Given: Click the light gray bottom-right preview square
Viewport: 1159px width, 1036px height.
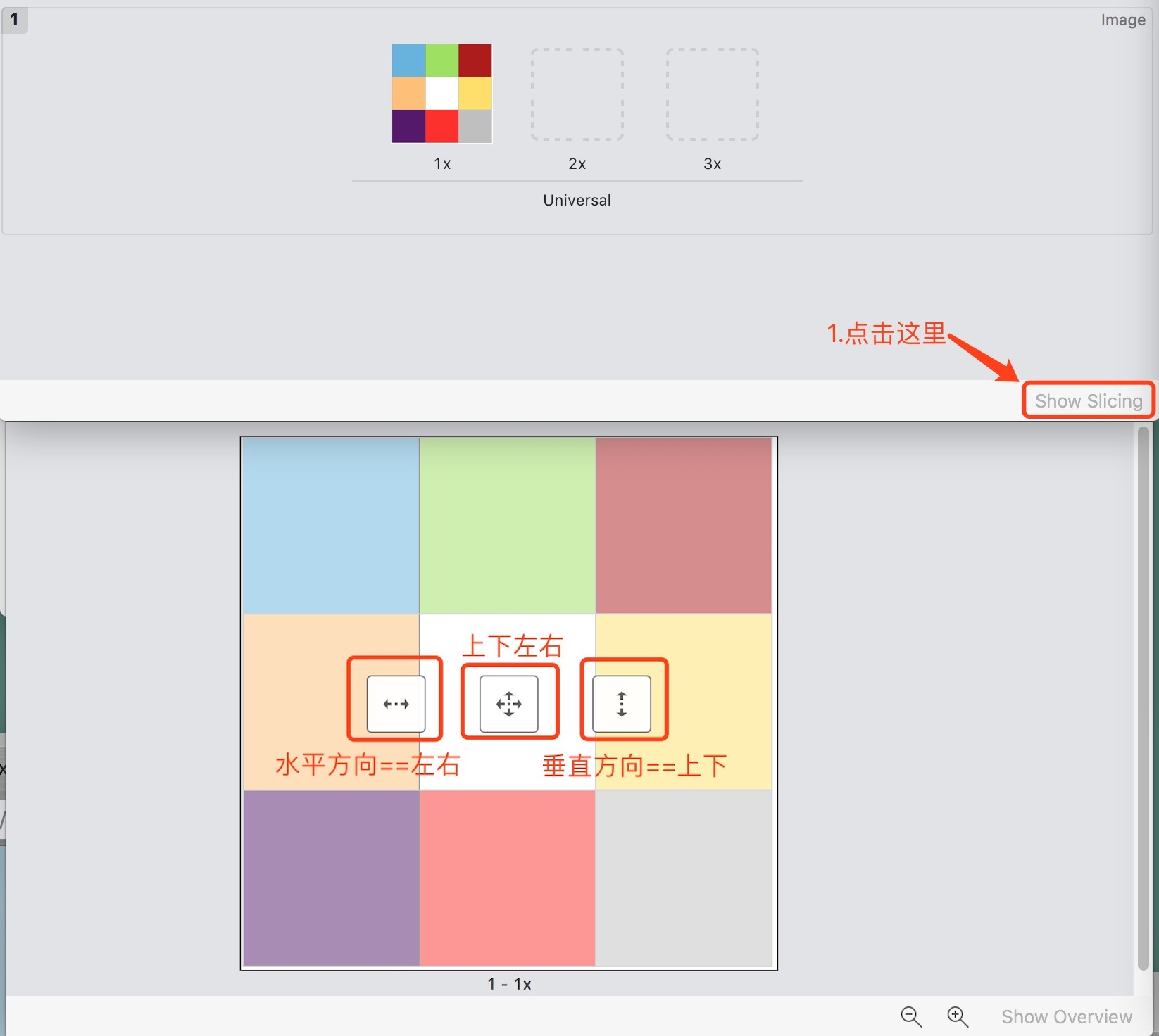Looking at the screenshot, I should [684, 878].
